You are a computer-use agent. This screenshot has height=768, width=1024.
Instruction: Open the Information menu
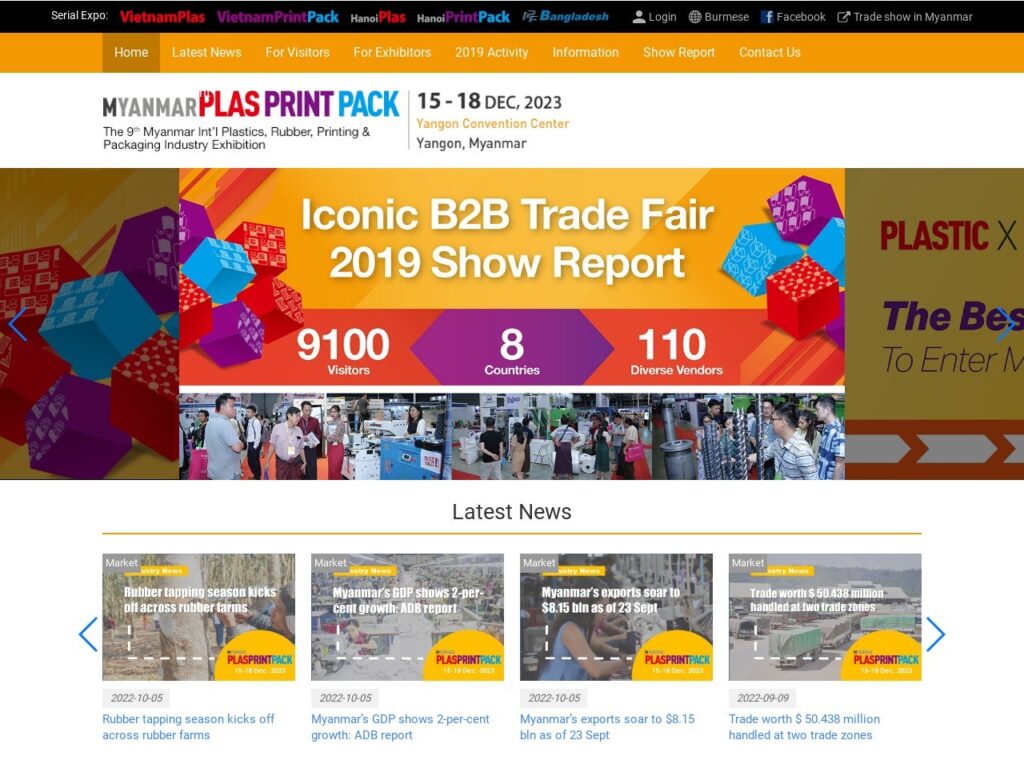(x=585, y=52)
